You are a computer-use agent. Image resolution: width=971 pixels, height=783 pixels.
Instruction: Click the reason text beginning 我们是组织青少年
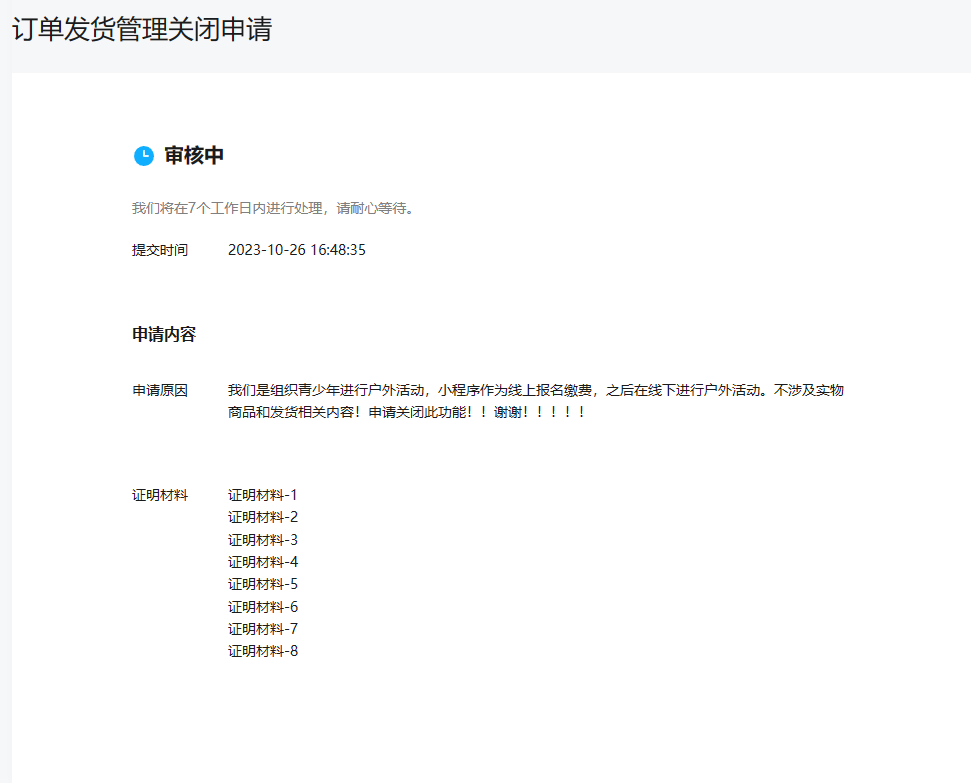(x=536, y=401)
